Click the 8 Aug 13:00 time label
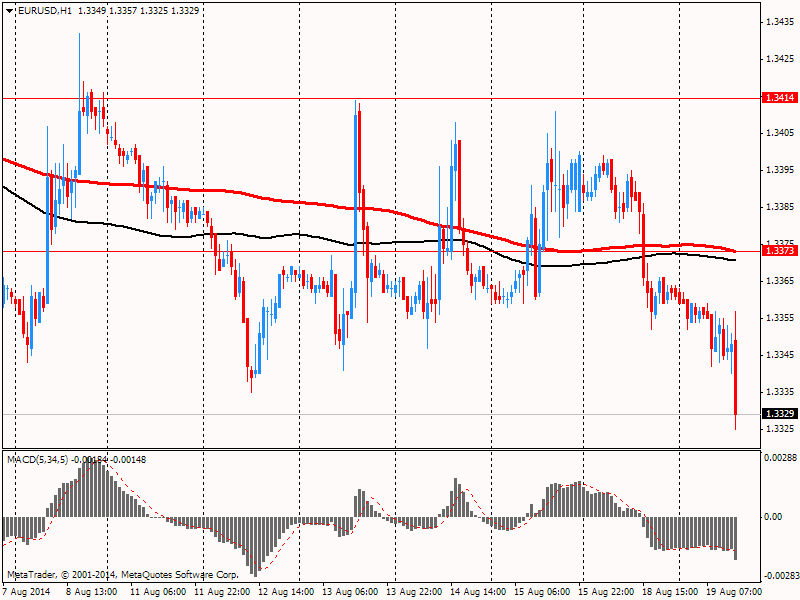The height and width of the screenshot is (600, 800). (92, 592)
